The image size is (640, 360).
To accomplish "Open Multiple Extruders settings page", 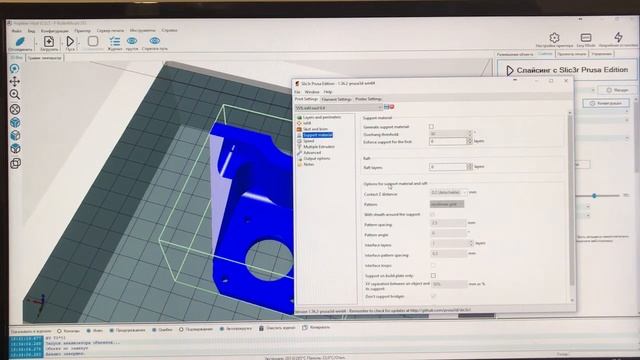I will 319,147.
